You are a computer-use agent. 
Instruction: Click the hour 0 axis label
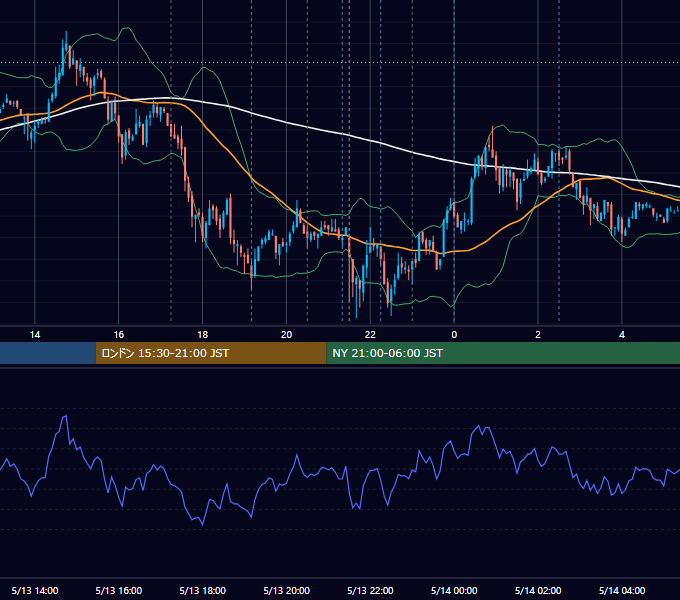pyautogui.click(x=454, y=335)
